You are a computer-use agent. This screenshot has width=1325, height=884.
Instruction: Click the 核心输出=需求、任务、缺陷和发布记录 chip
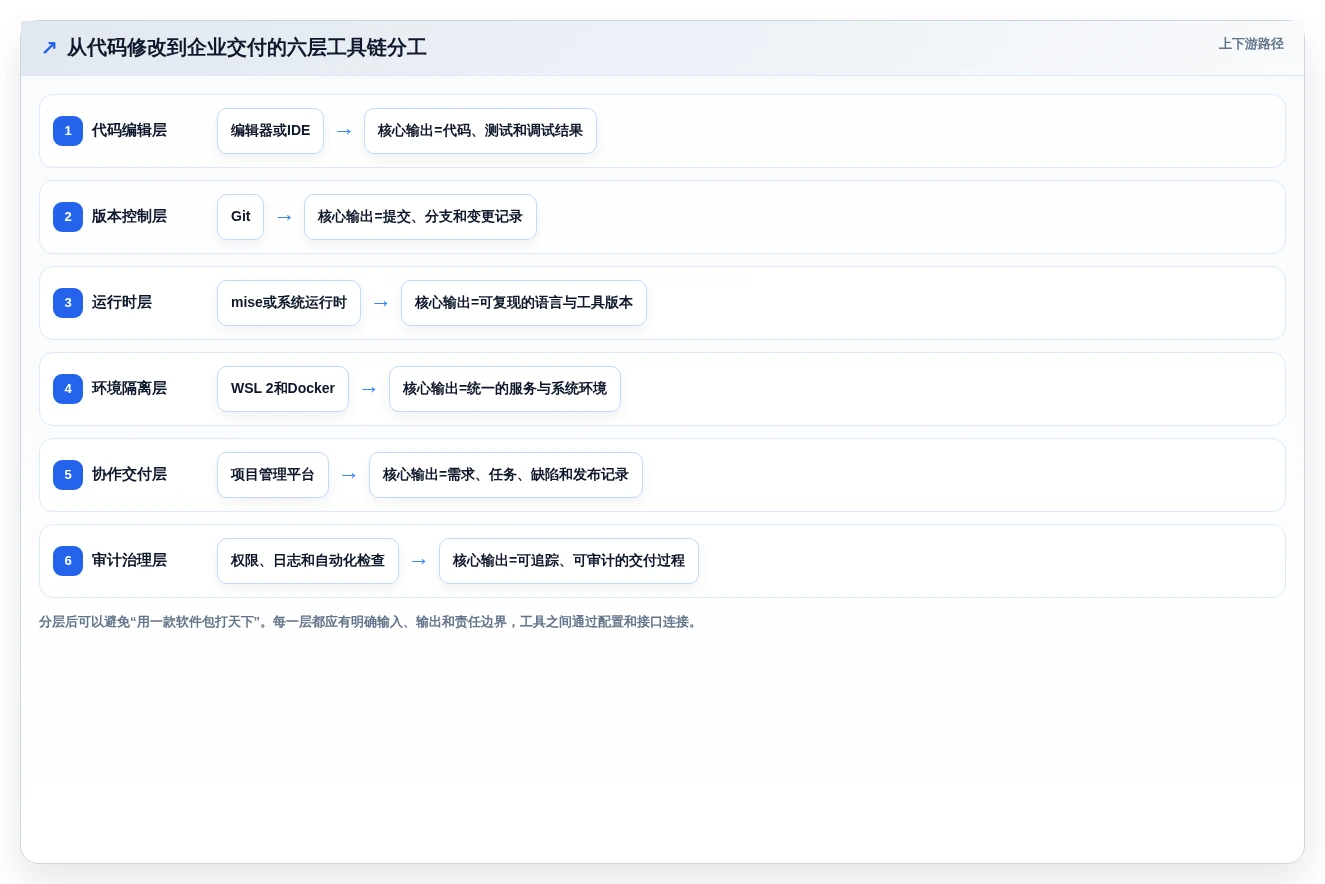[x=506, y=475]
